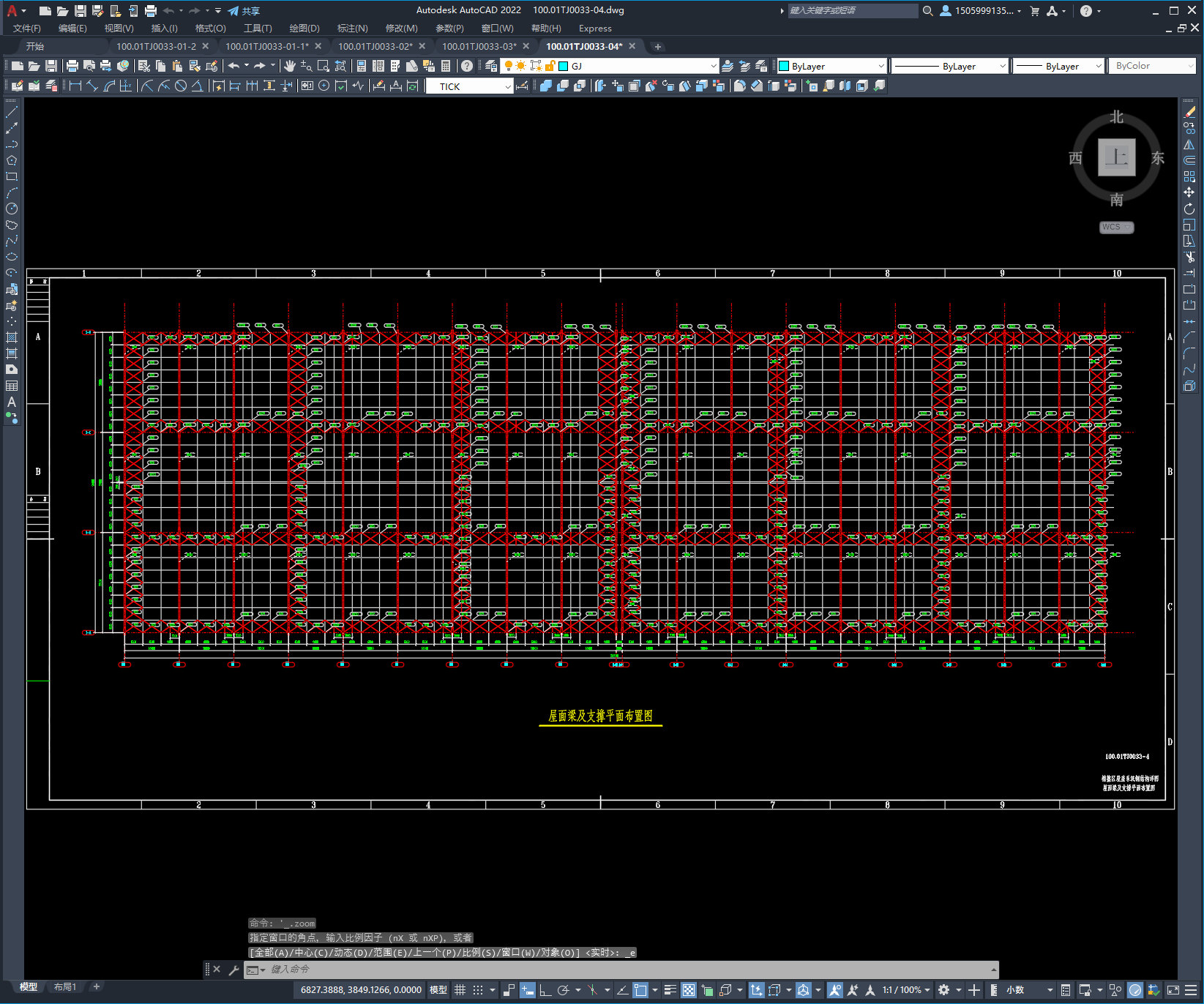Switch to the 布局1 layout tab
1204x1004 pixels.
coord(65,986)
